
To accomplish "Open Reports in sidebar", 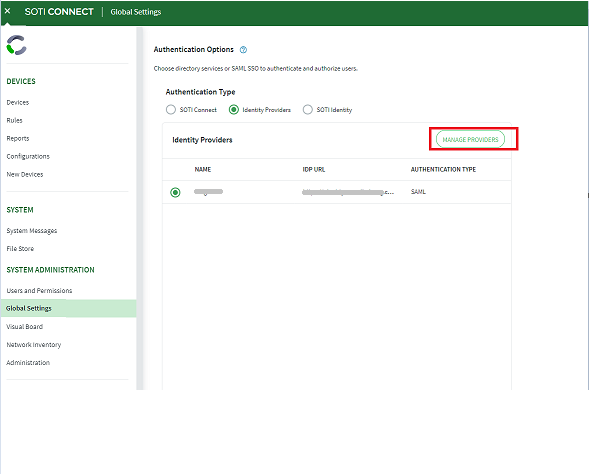I will (x=18, y=138).
